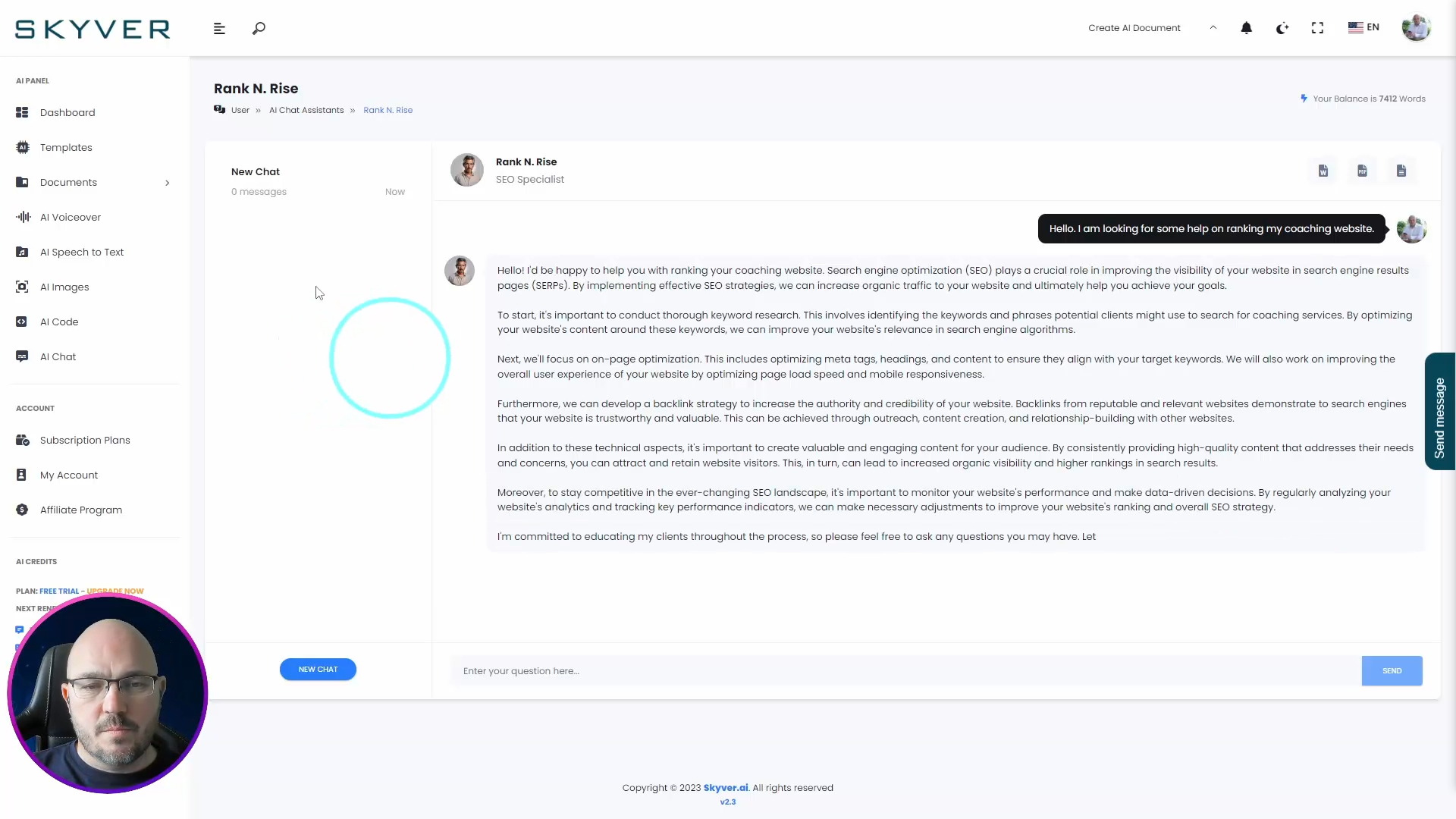Click AI Chat Assistants breadcrumb link
1456x819 pixels.
(x=306, y=110)
